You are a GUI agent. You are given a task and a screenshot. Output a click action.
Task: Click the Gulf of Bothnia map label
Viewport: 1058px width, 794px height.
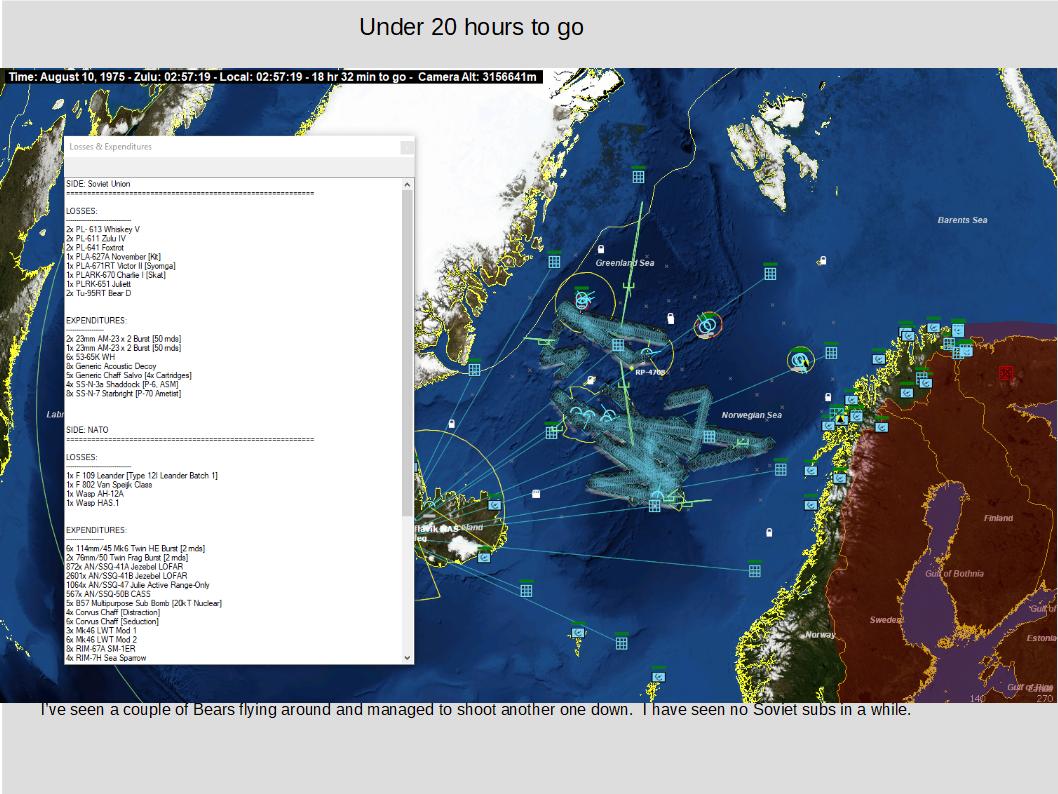click(954, 573)
